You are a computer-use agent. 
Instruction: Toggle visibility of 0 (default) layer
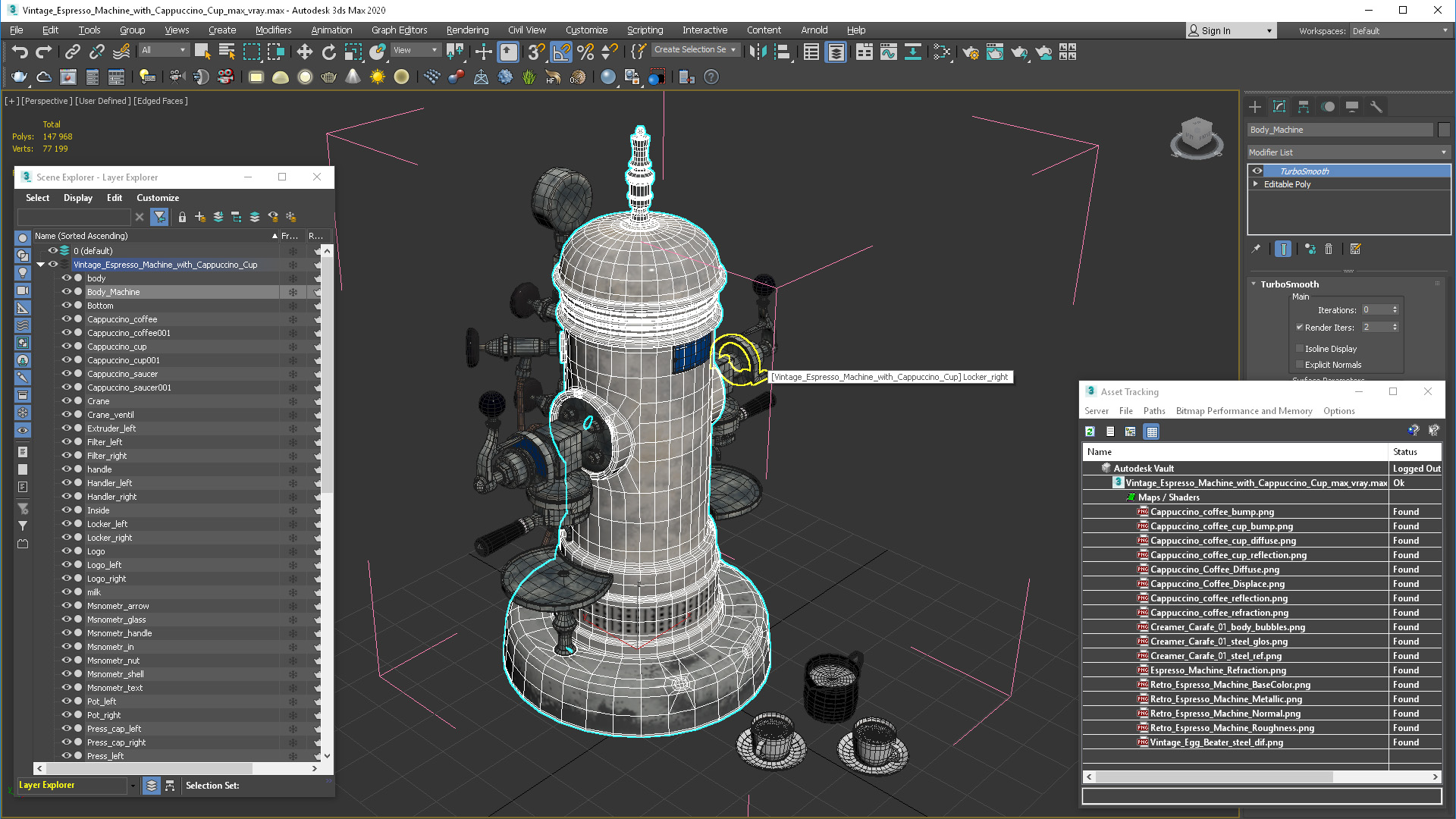[53, 251]
